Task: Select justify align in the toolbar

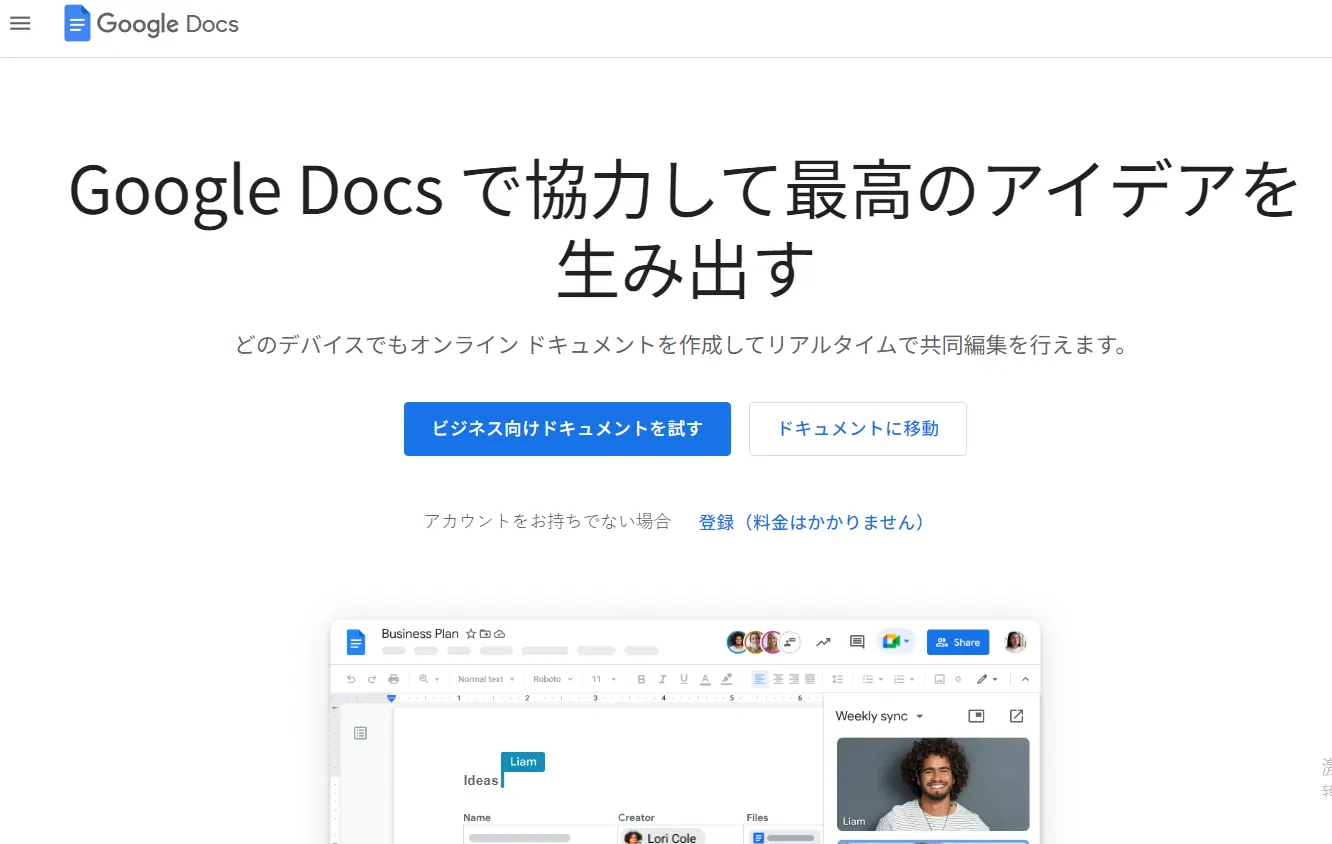Action: [x=810, y=679]
